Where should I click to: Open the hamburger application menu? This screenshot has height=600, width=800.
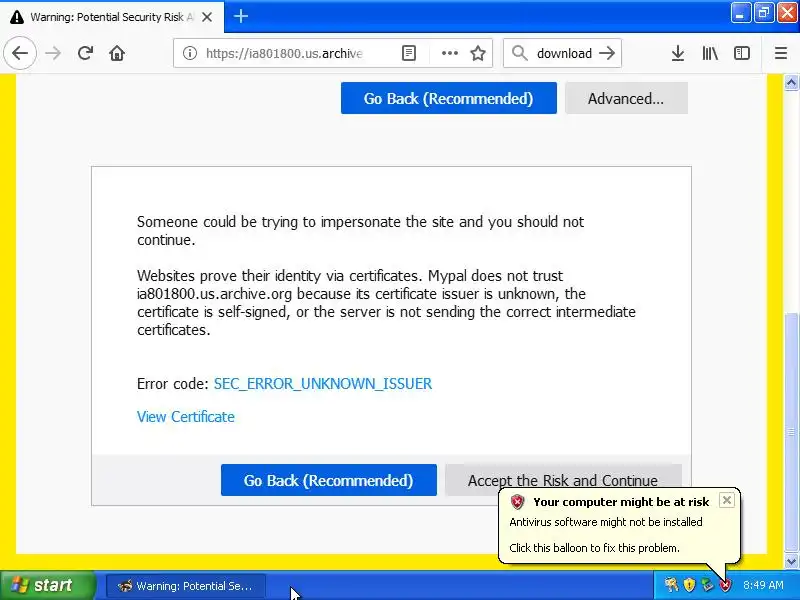point(781,53)
